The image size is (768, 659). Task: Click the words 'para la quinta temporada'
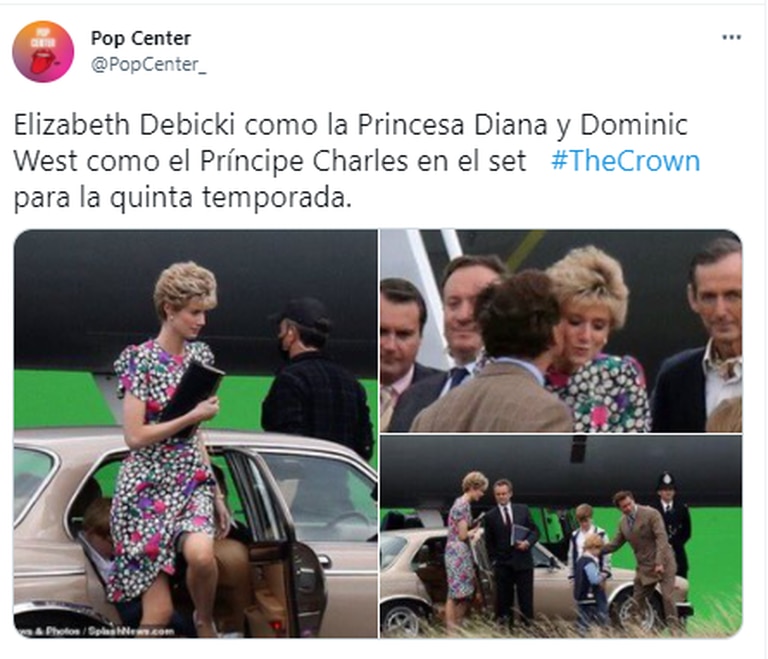pos(182,197)
